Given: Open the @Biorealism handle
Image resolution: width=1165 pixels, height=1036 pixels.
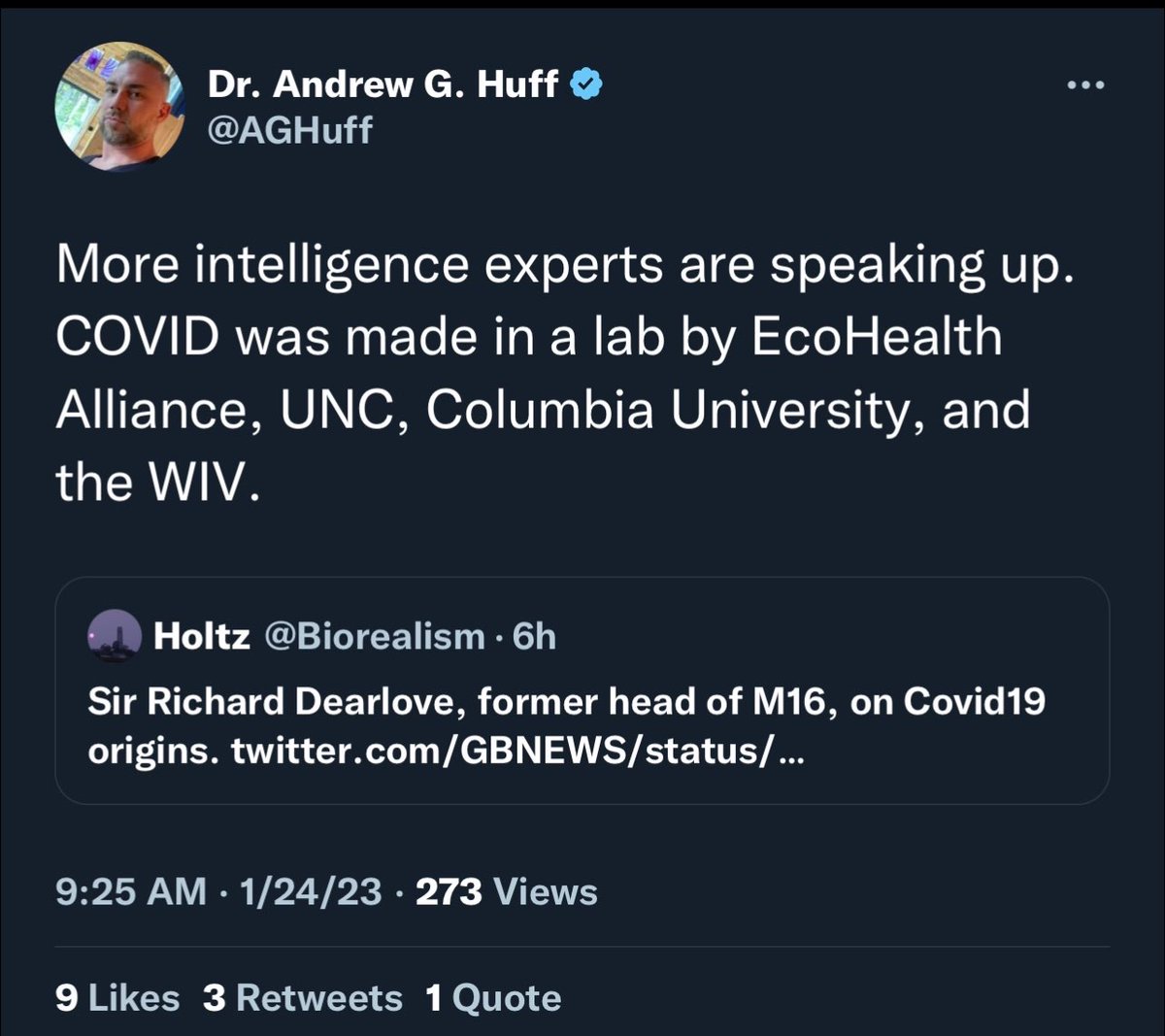Looking at the screenshot, I should coord(375,636).
